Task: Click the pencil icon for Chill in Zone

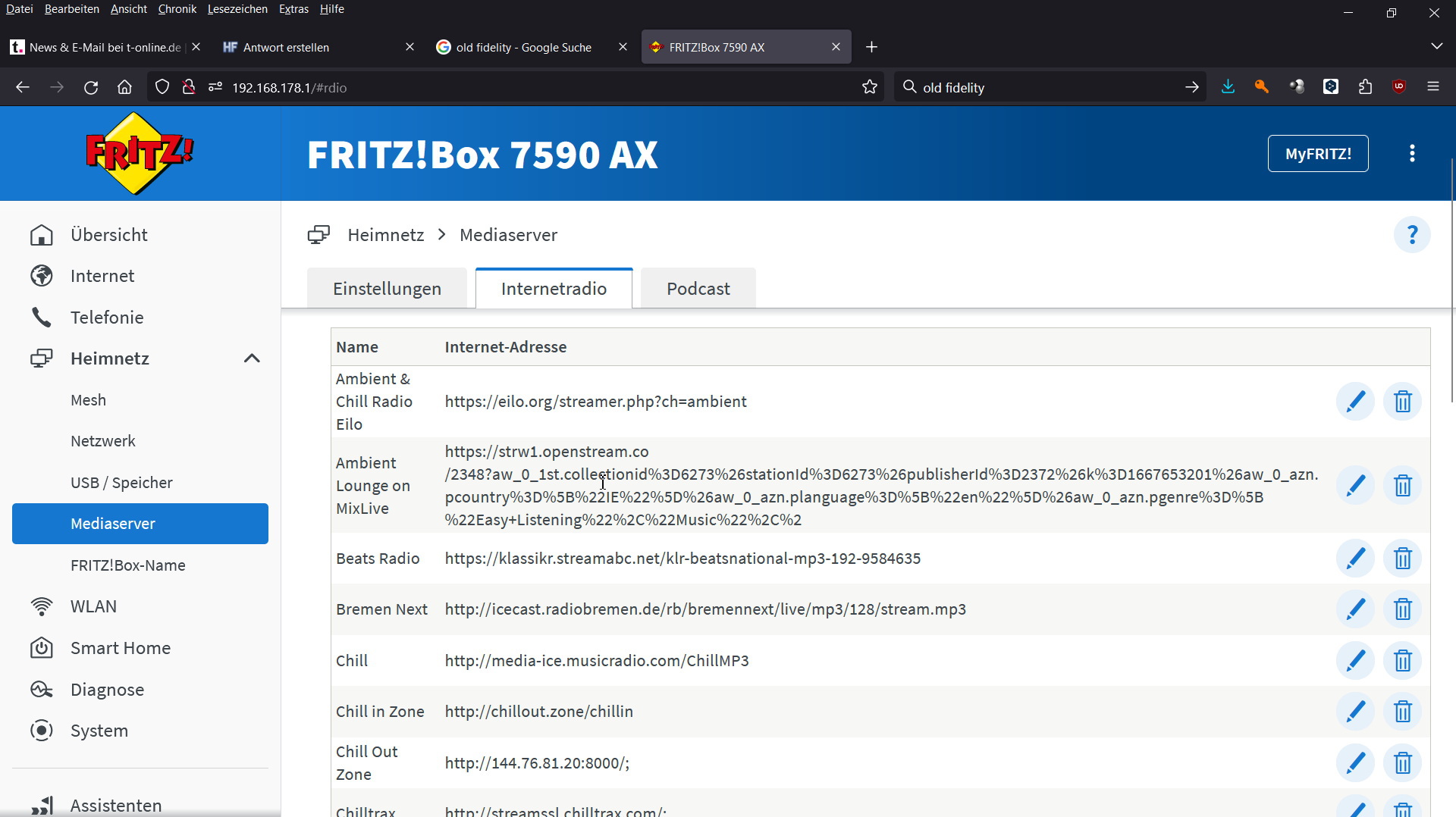Action: tap(1354, 712)
